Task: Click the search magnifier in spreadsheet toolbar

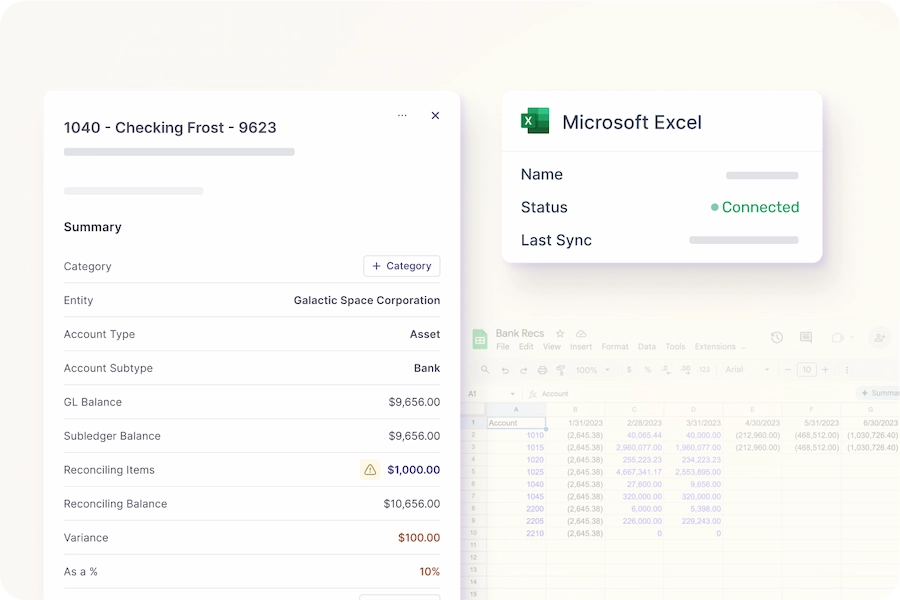Action: (485, 370)
